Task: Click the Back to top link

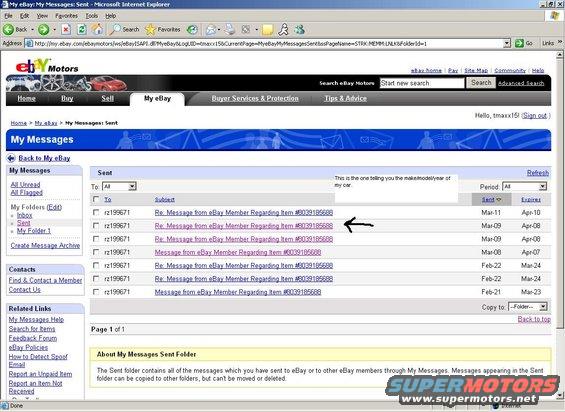Action: click(x=534, y=319)
